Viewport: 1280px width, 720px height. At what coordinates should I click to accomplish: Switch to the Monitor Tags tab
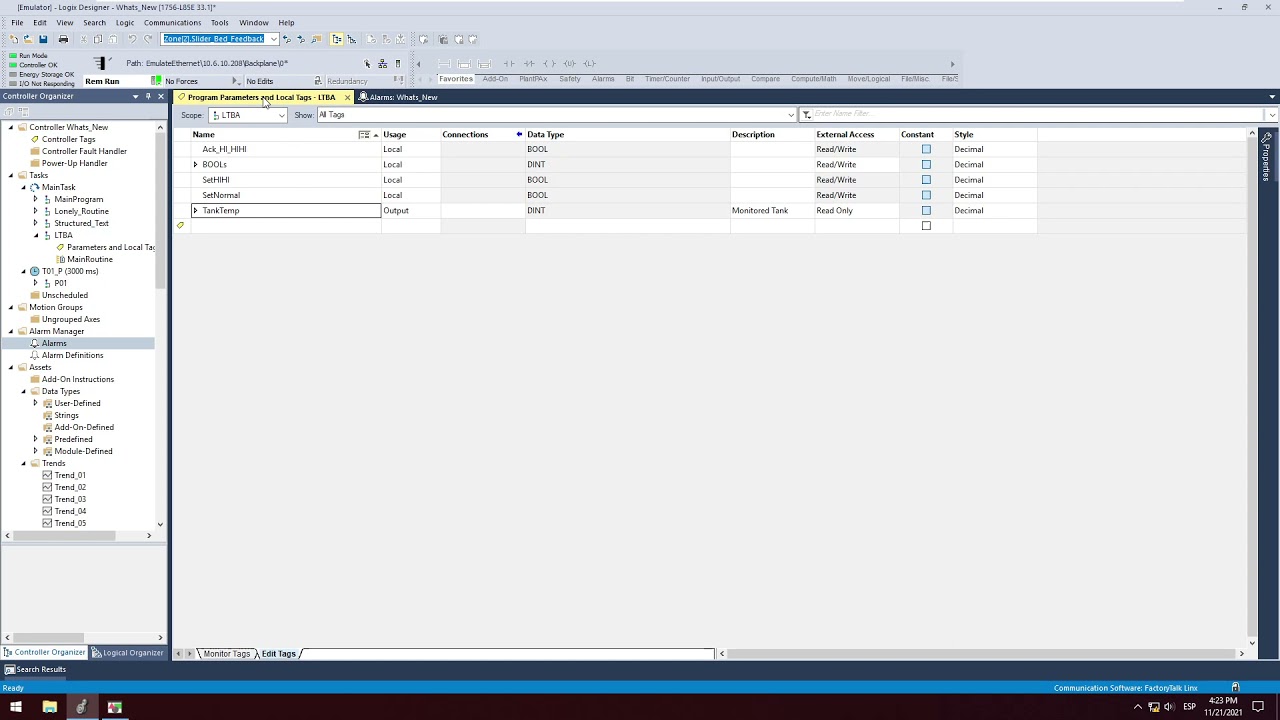tap(226, 654)
